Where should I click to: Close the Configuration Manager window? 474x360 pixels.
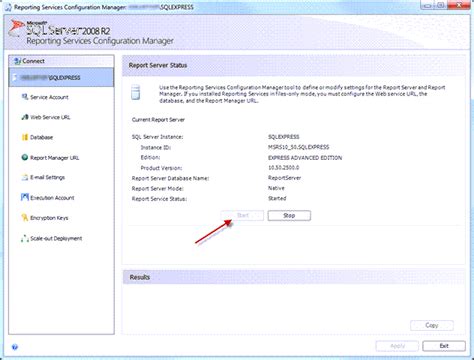pyautogui.click(x=459, y=5)
